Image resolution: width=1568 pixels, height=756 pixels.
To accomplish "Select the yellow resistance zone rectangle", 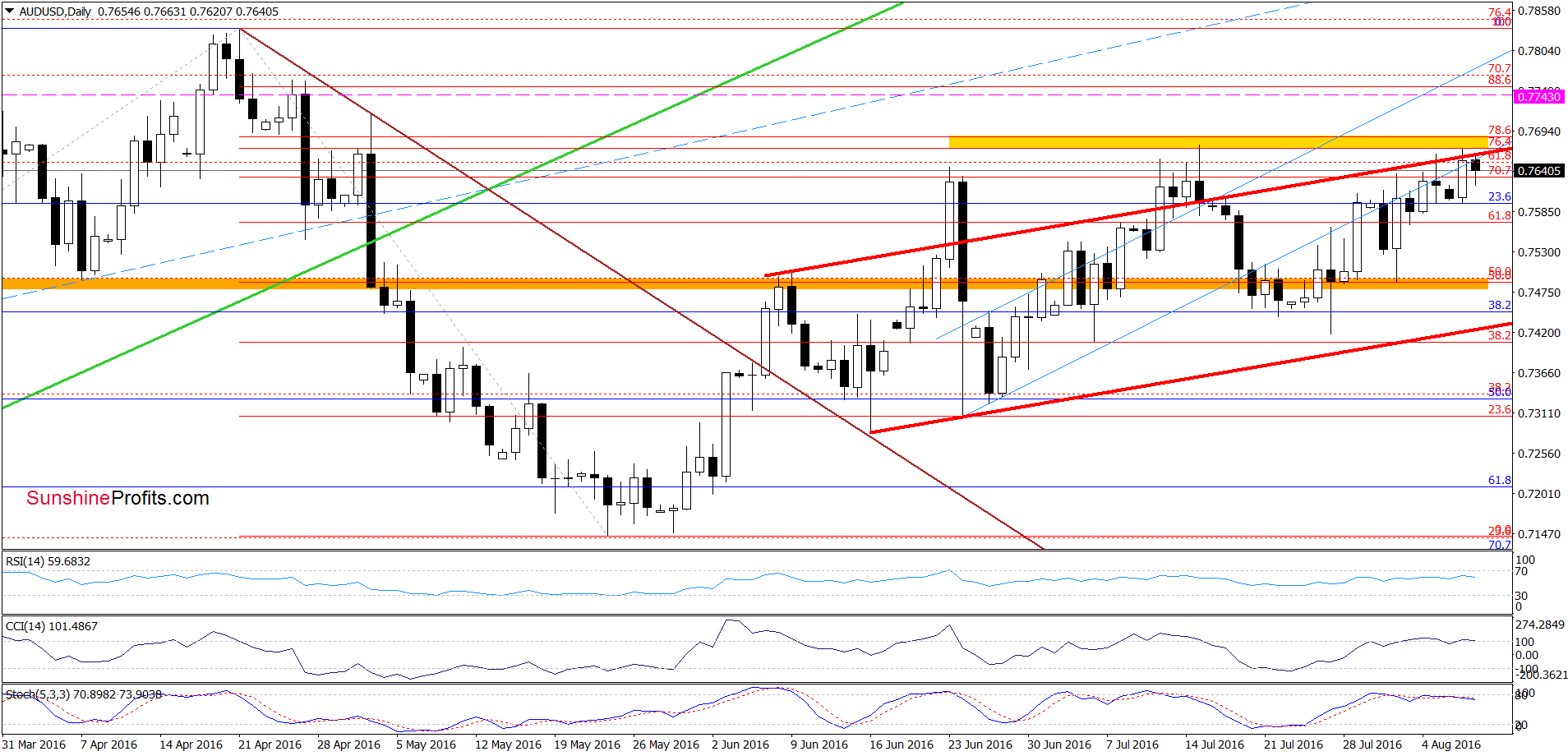I will click(x=1218, y=142).
